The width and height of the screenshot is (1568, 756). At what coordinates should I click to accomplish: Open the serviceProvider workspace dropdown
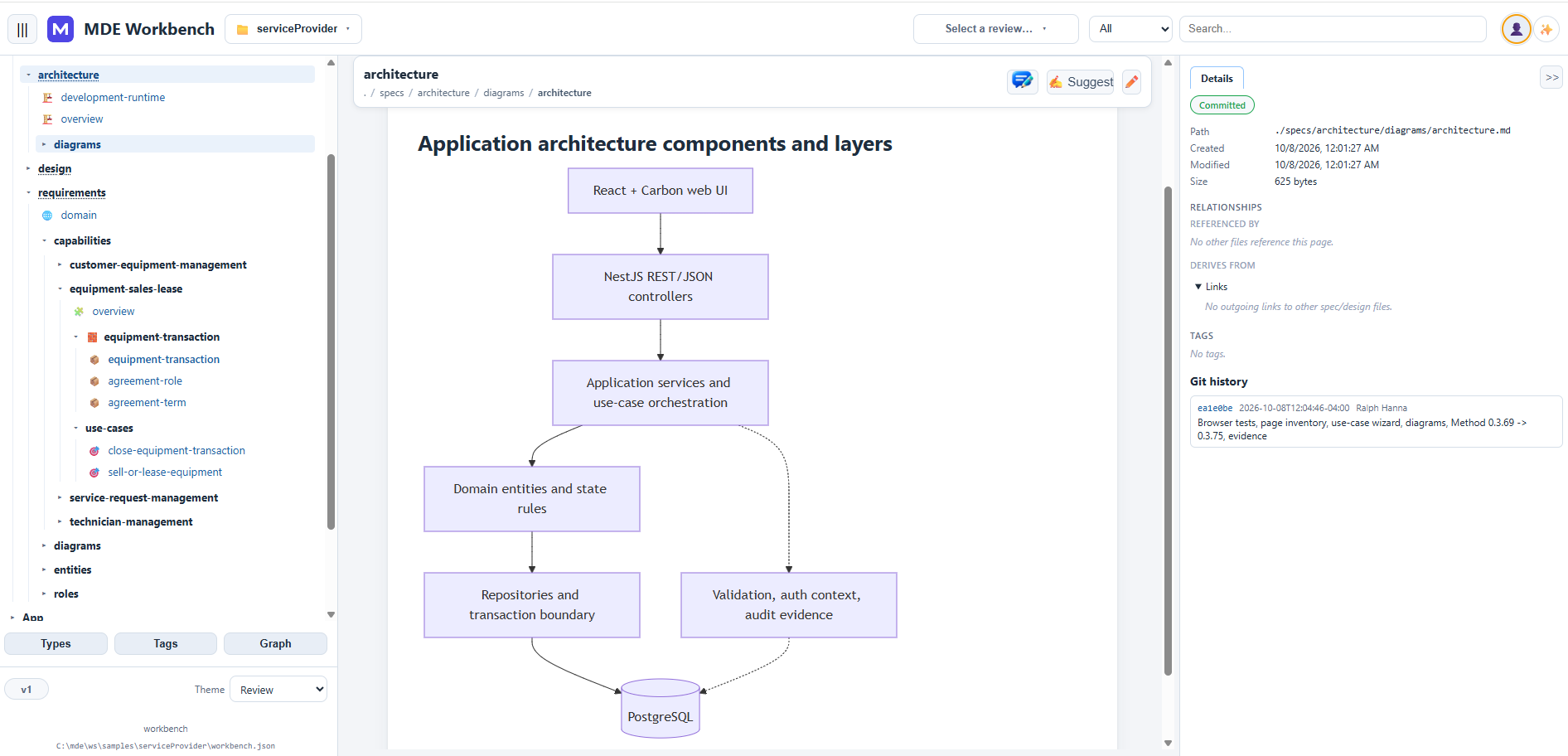tap(293, 29)
